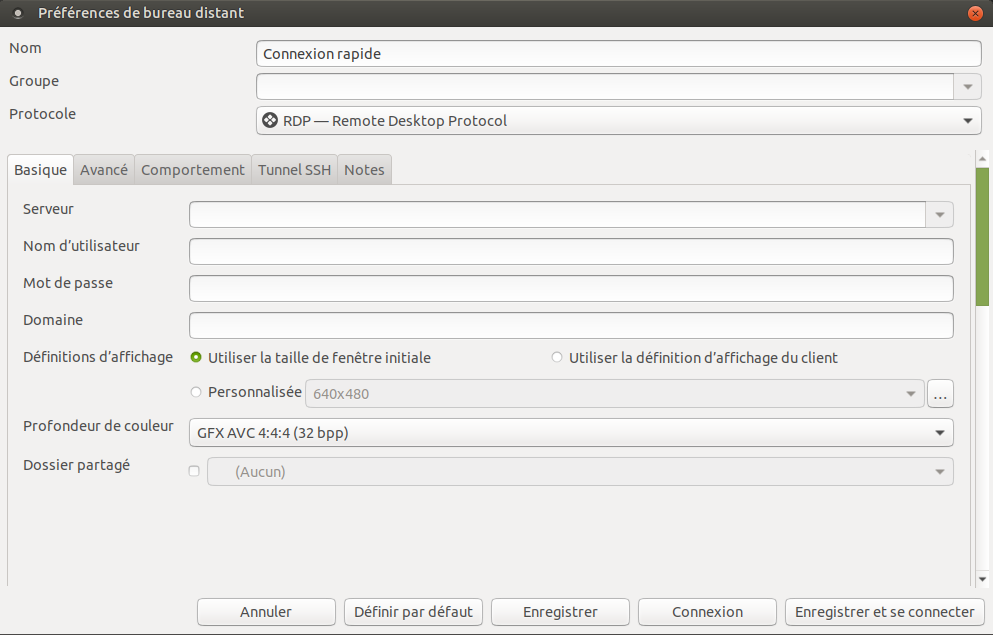Enable the Dossier partagé checkbox
The height and width of the screenshot is (635, 993).
194,471
